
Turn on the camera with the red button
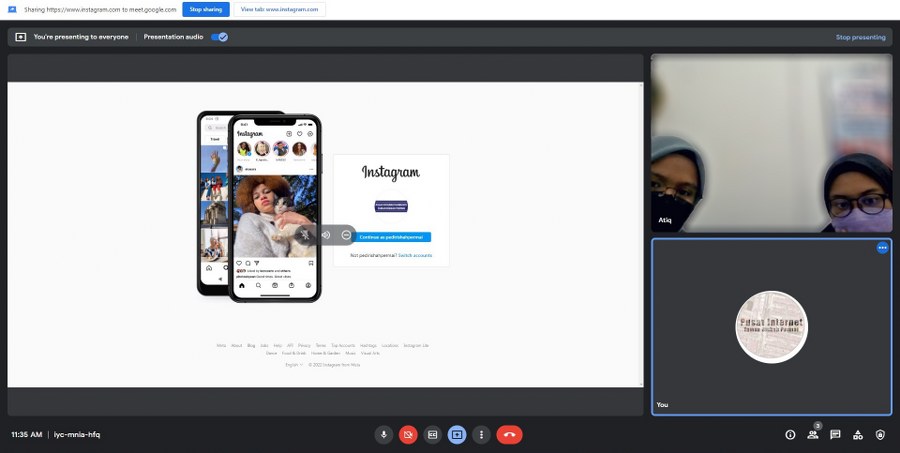click(408, 435)
